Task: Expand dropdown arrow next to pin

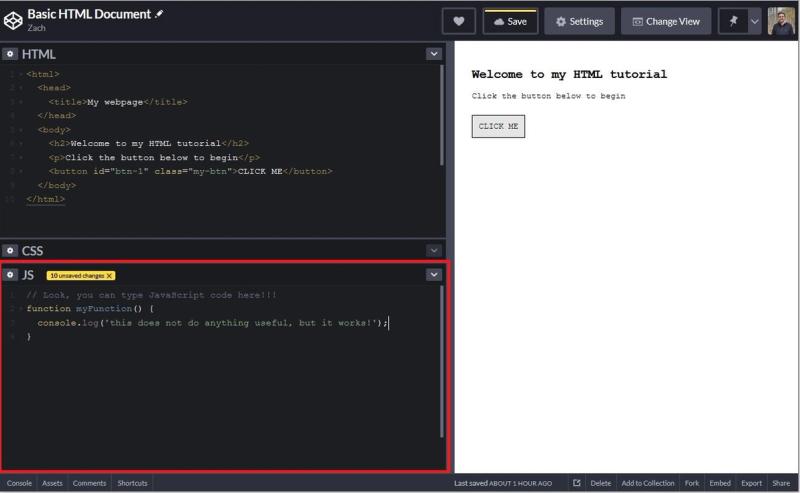Action: [755, 21]
